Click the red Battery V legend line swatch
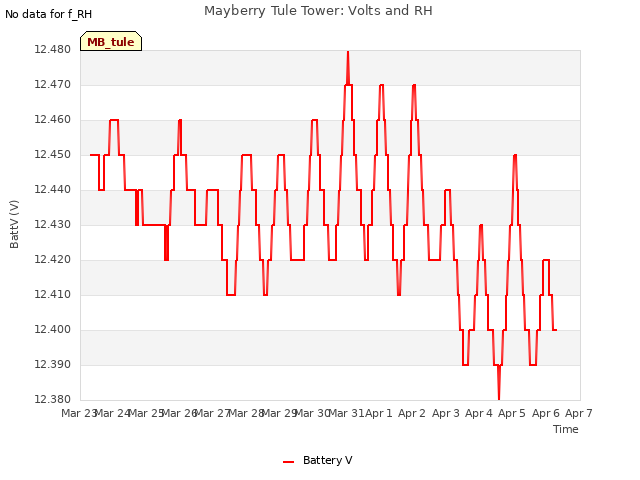Viewport: 640px width, 480px height. [x=289, y=461]
